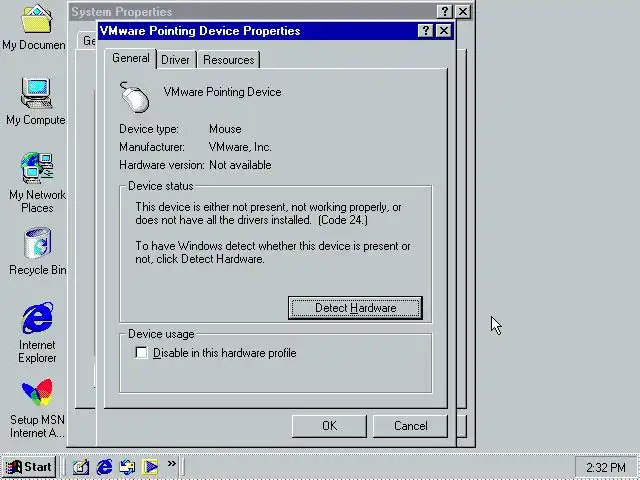This screenshot has height=480, width=640.
Task: Close the VMware Pointing Device Properties dialog
Action: [x=444, y=31]
